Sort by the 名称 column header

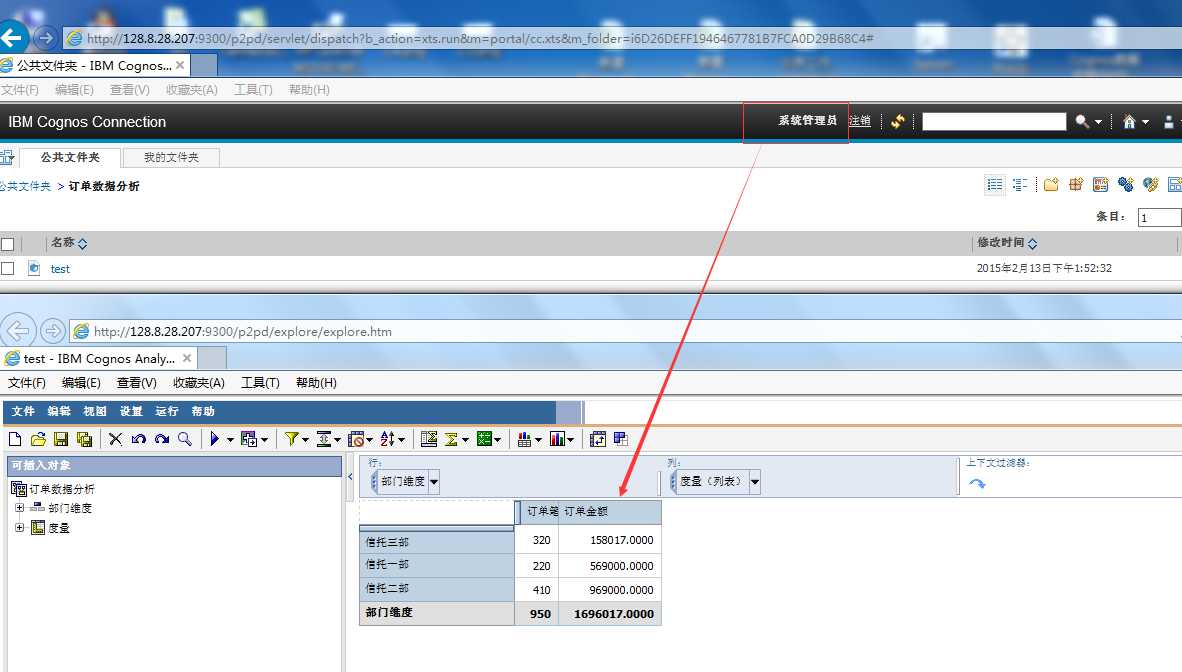pyautogui.click(x=69, y=243)
